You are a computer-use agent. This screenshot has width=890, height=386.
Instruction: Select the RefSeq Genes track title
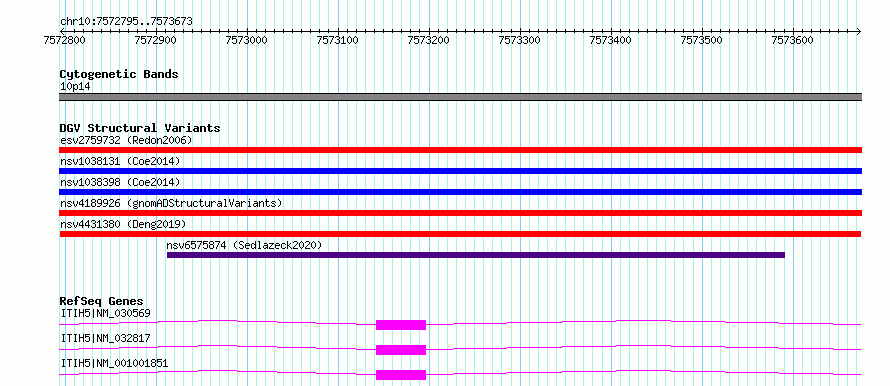click(102, 301)
